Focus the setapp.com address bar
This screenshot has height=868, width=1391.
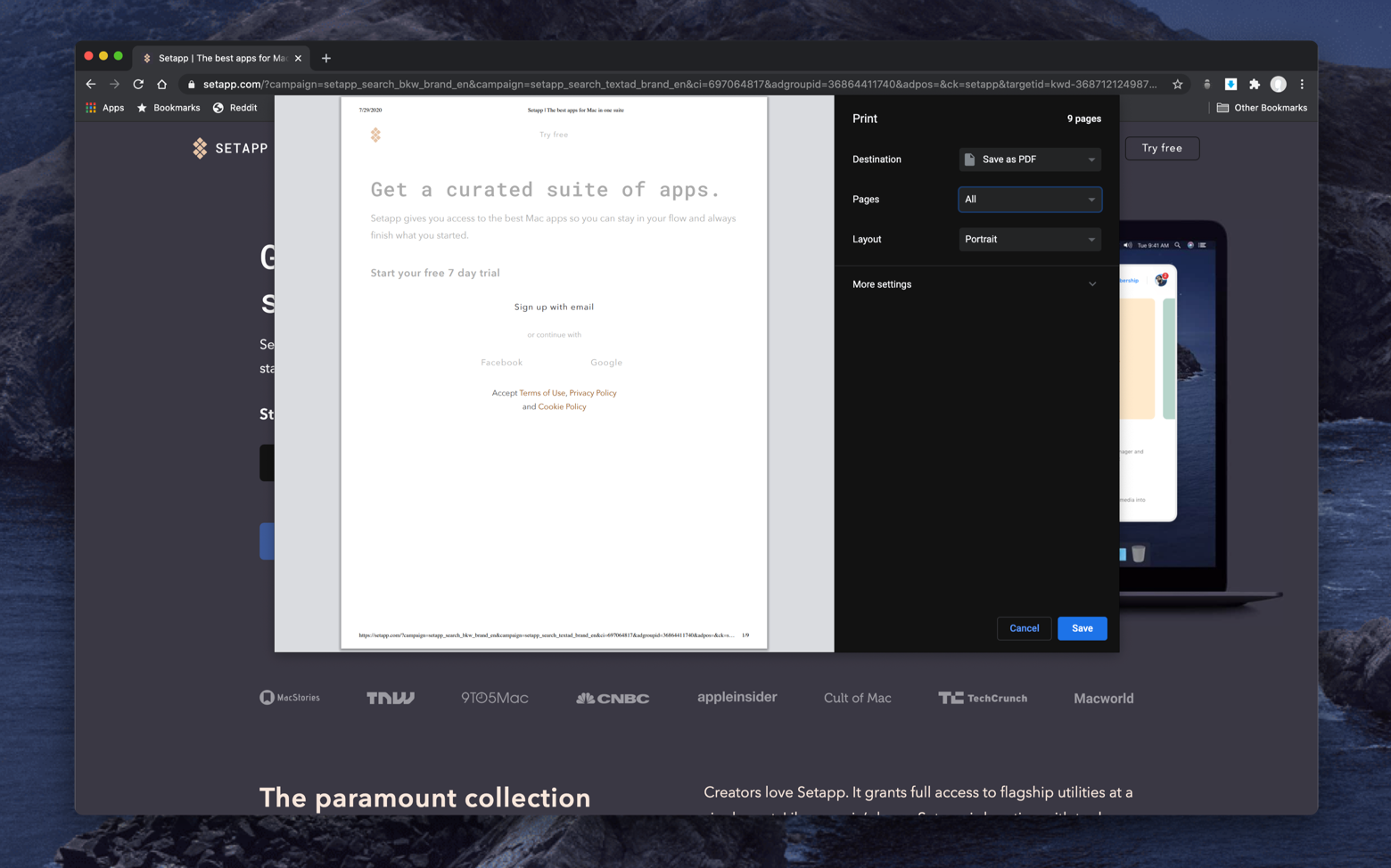[679, 84]
